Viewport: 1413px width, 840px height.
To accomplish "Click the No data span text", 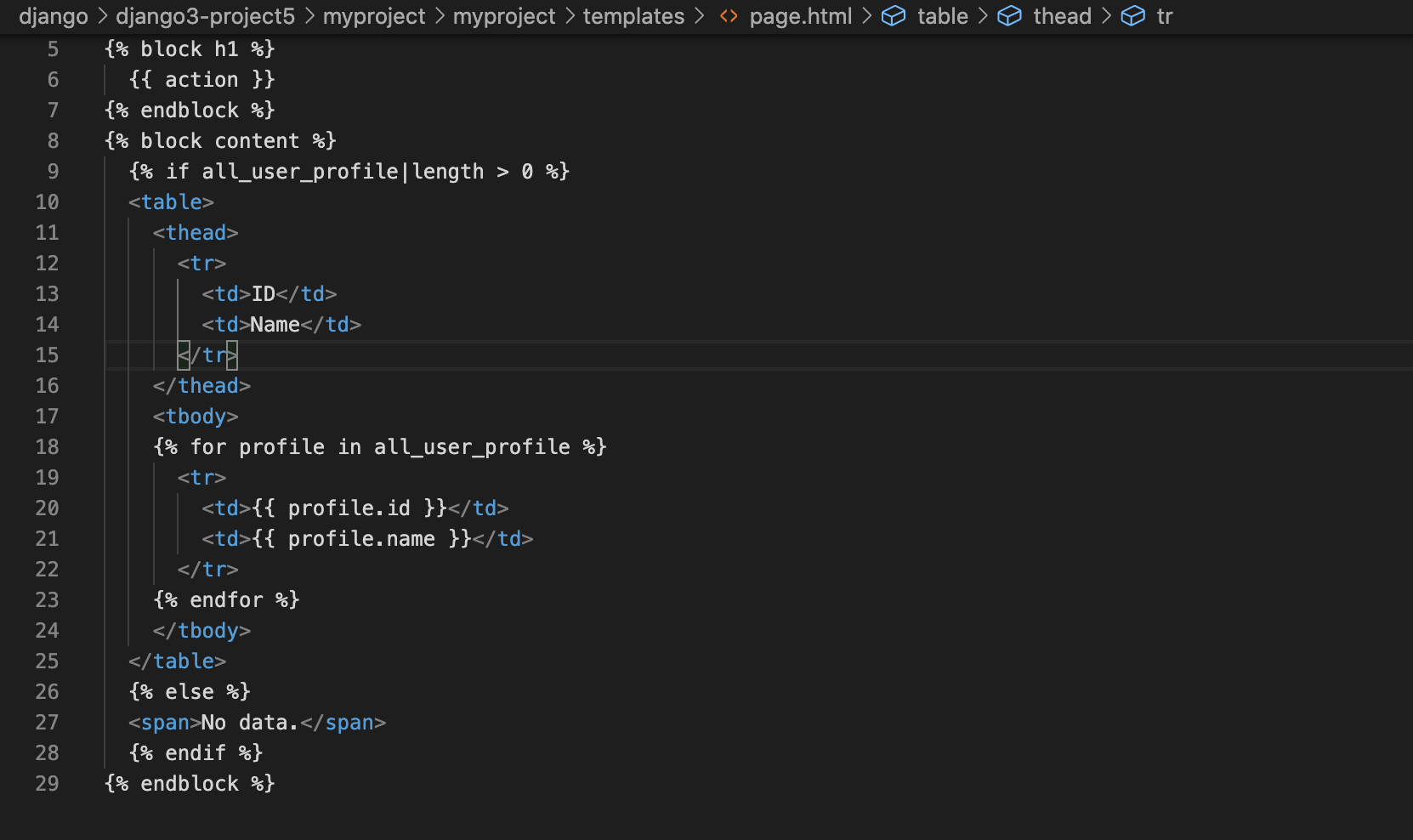I will pyautogui.click(x=250, y=723).
